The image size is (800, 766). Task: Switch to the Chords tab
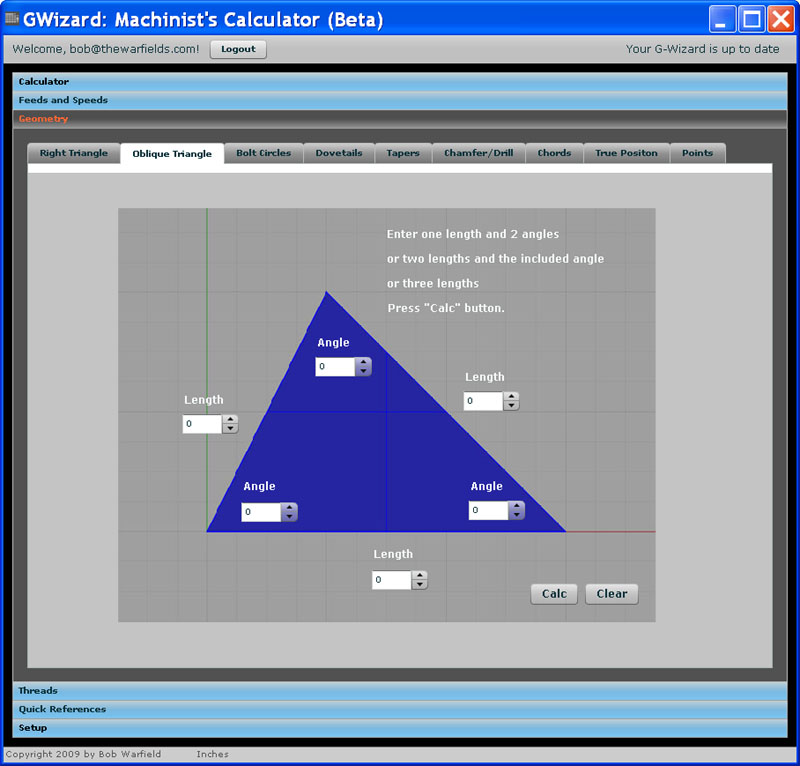point(554,153)
